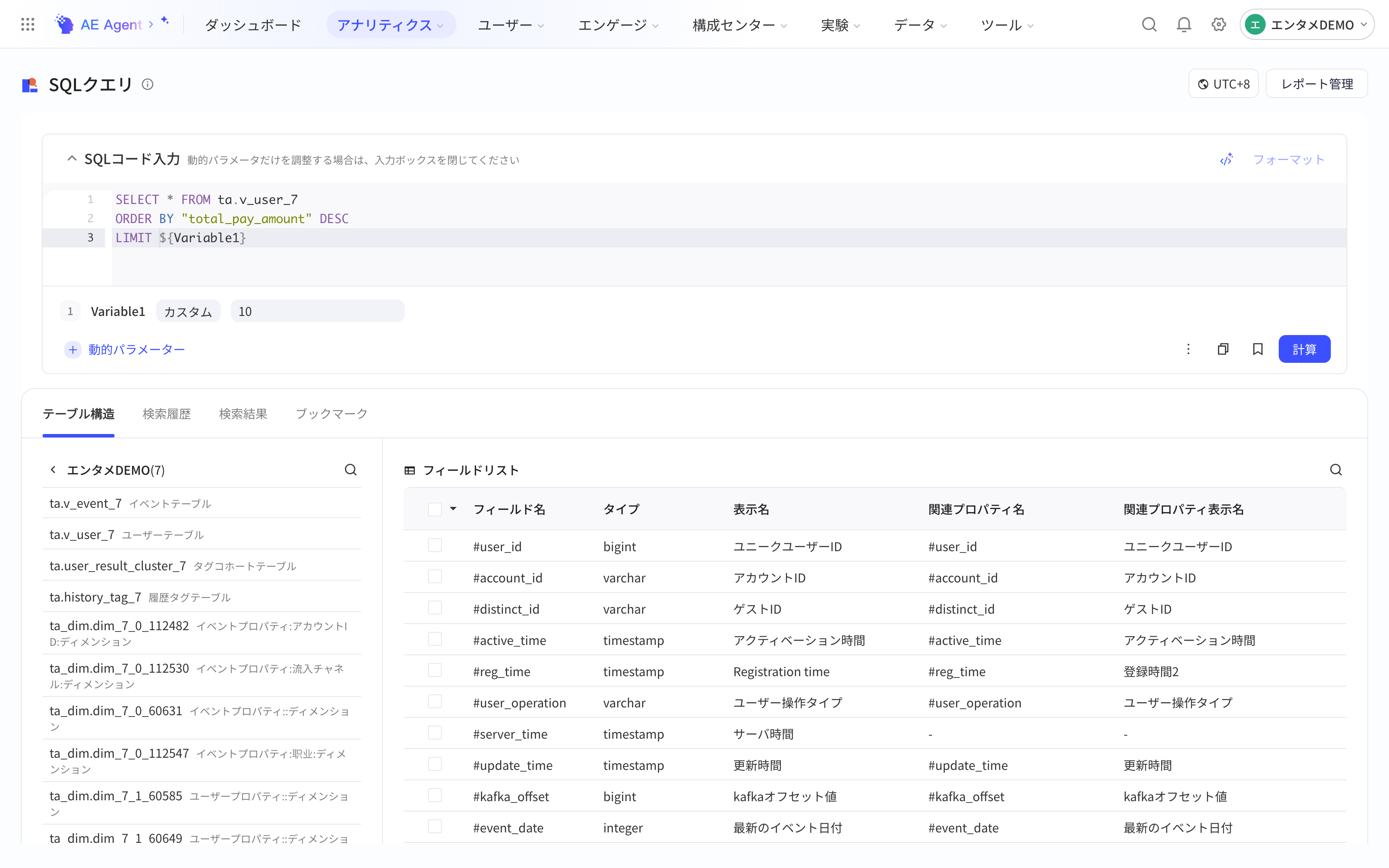Collapse the SQLコード入力 section

[x=72, y=158]
